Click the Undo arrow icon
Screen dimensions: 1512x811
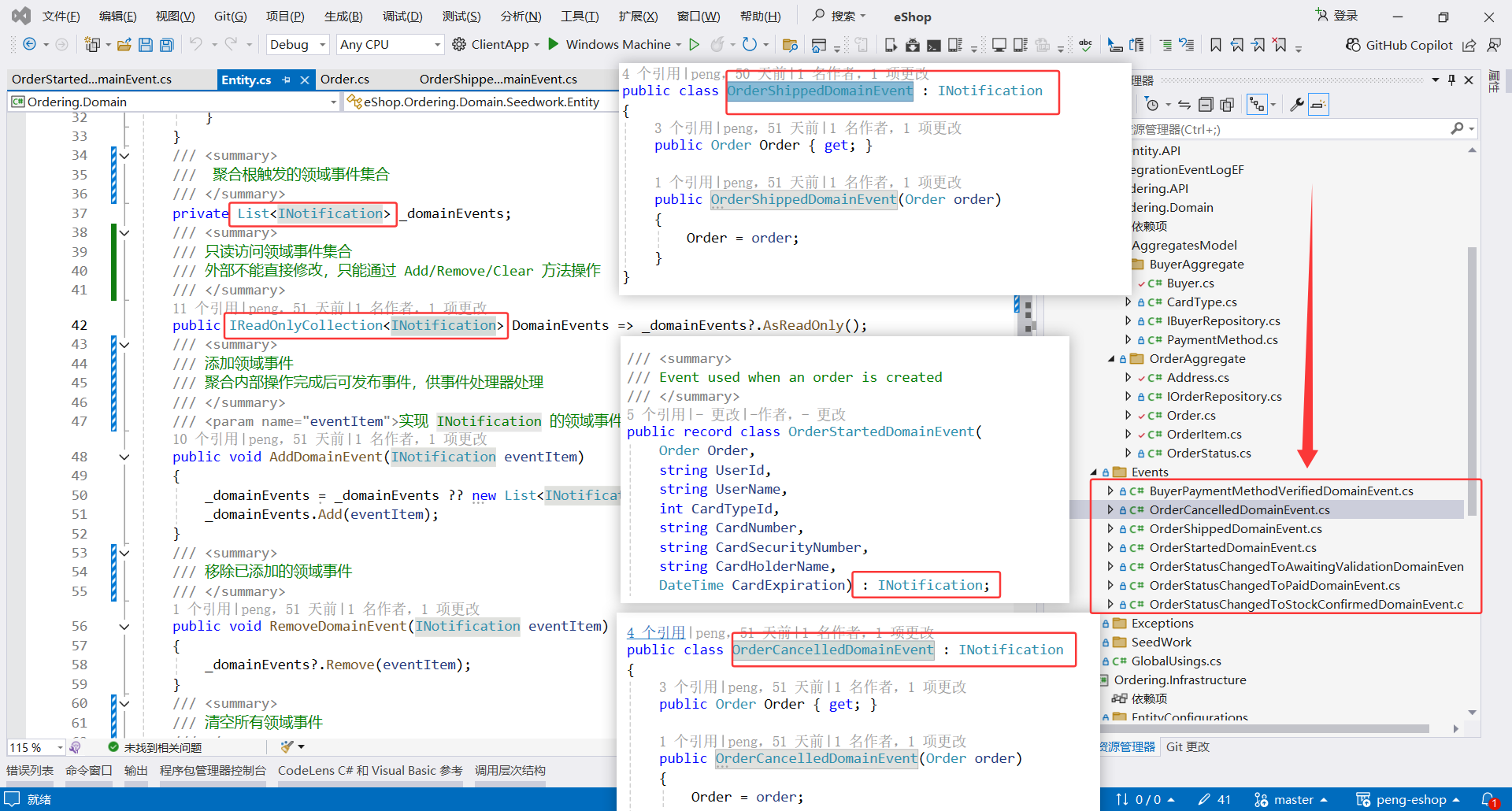click(x=196, y=44)
